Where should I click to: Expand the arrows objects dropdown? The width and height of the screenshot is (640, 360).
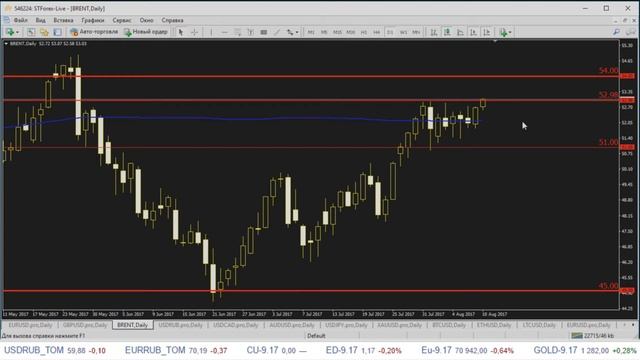point(297,32)
